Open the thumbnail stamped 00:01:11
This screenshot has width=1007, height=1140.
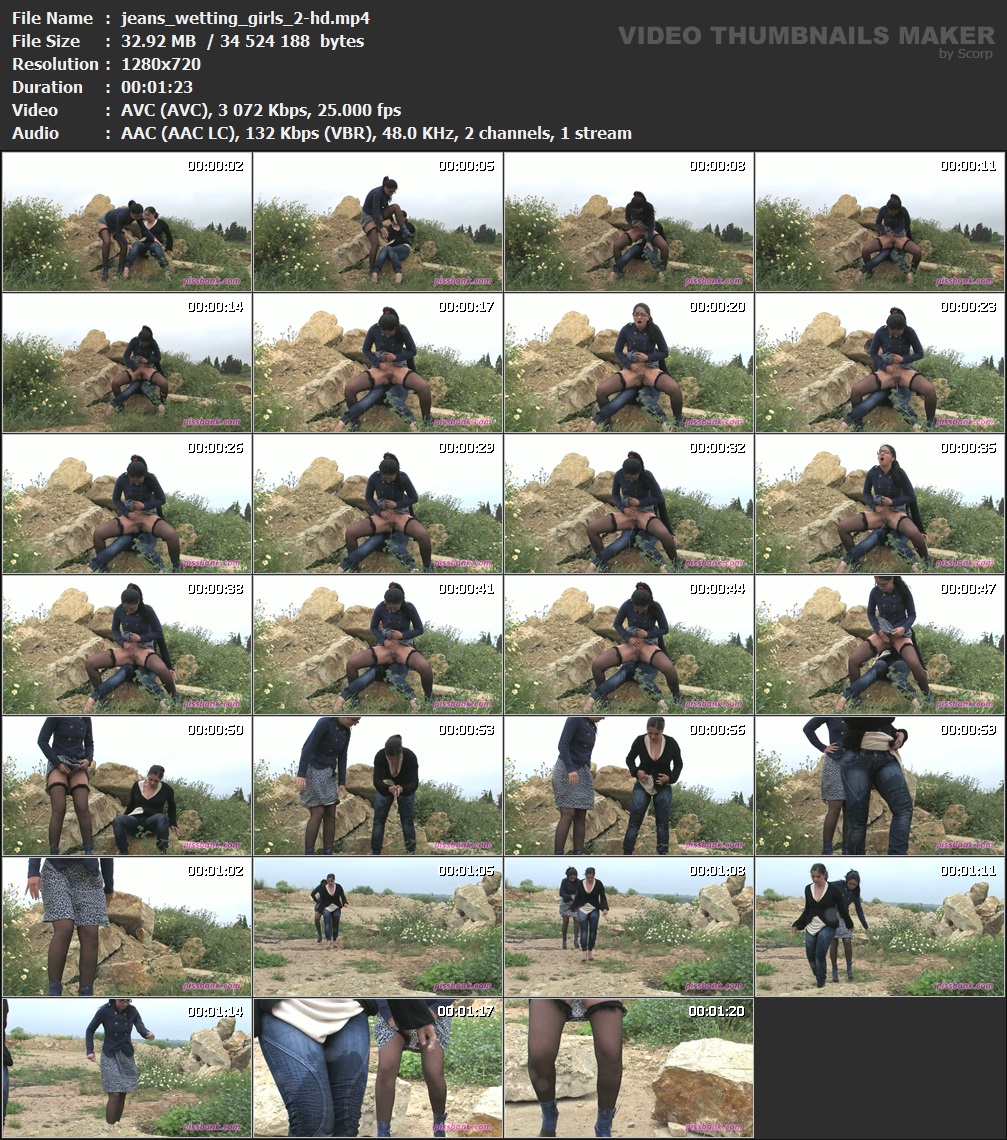point(879,926)
